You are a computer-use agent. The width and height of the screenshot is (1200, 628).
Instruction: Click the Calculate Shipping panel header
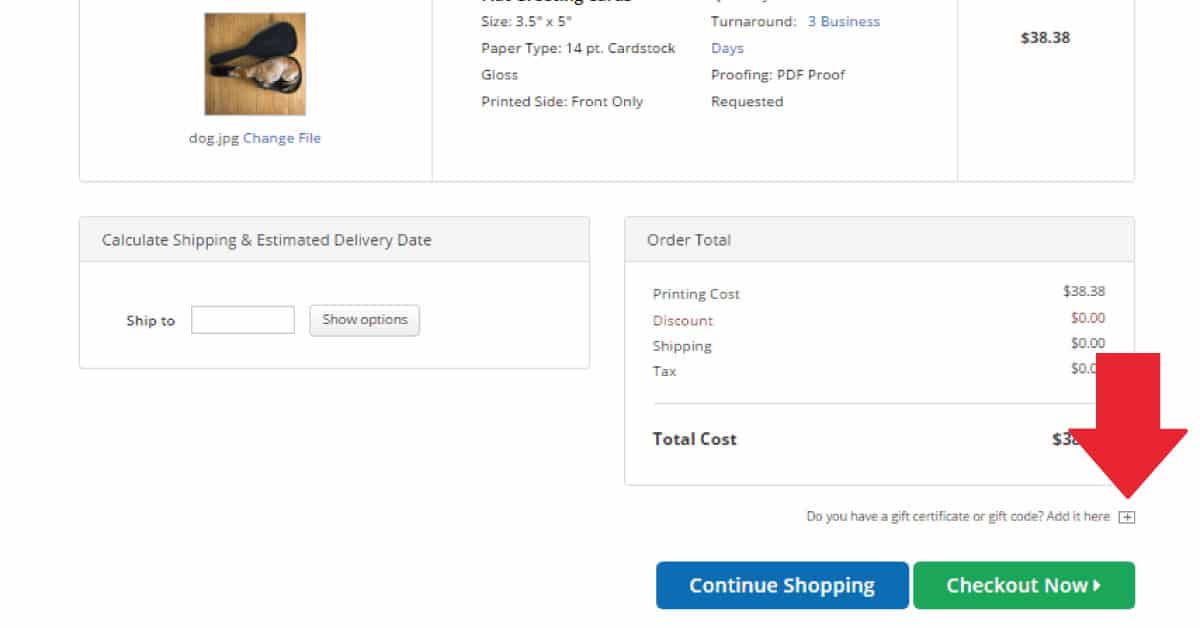tap(266, 240)
